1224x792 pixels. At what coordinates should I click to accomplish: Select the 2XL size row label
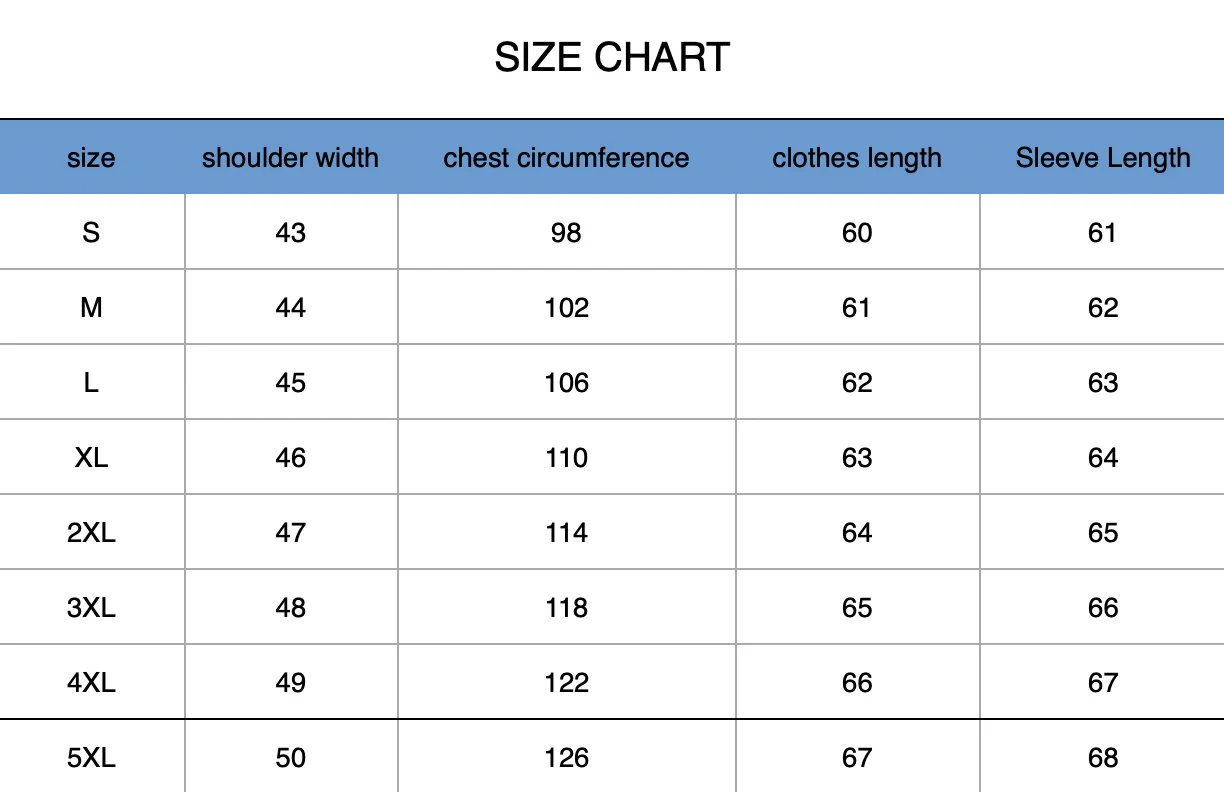91,533
